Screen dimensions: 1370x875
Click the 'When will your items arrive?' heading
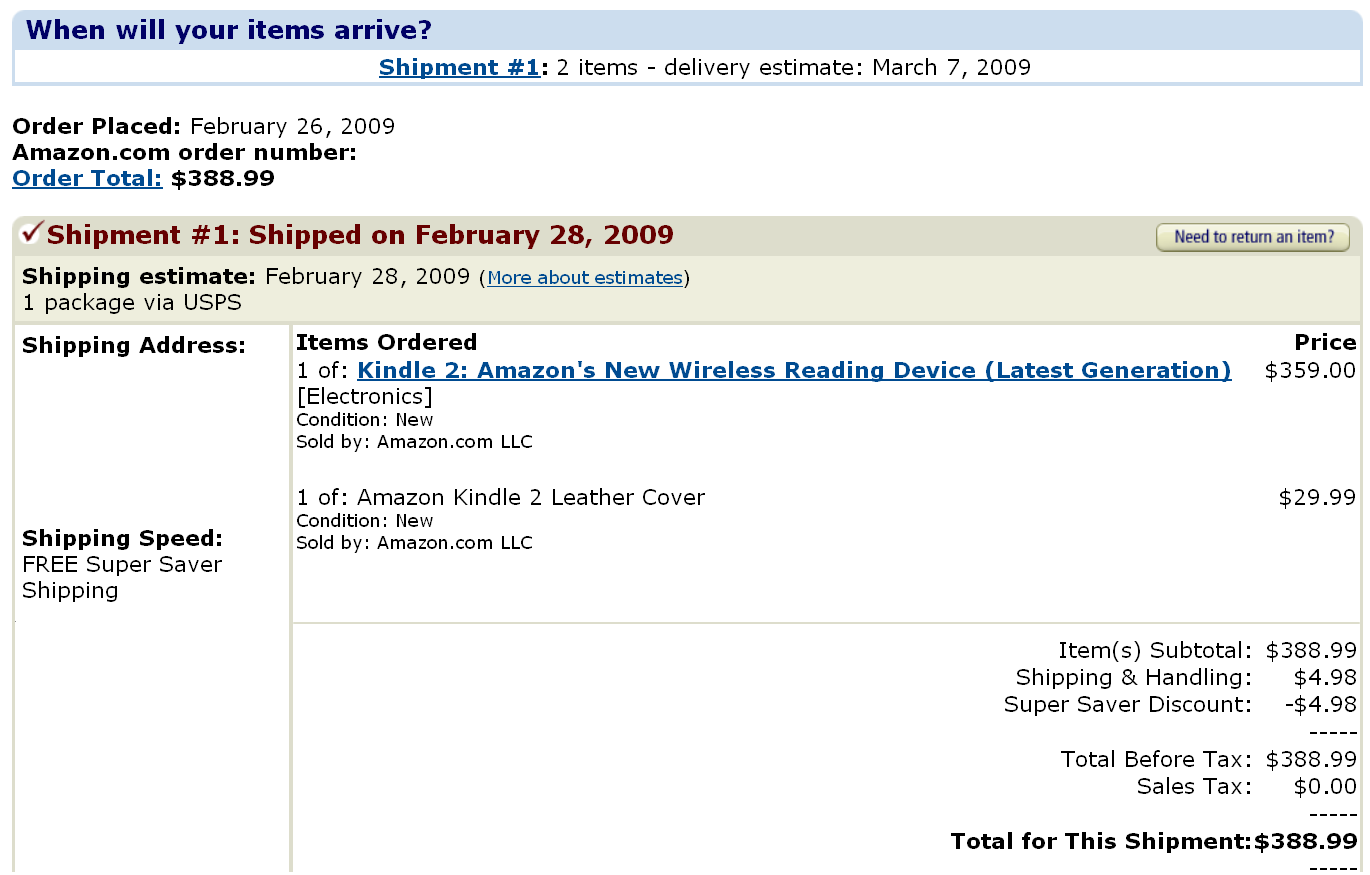point(229,30)
